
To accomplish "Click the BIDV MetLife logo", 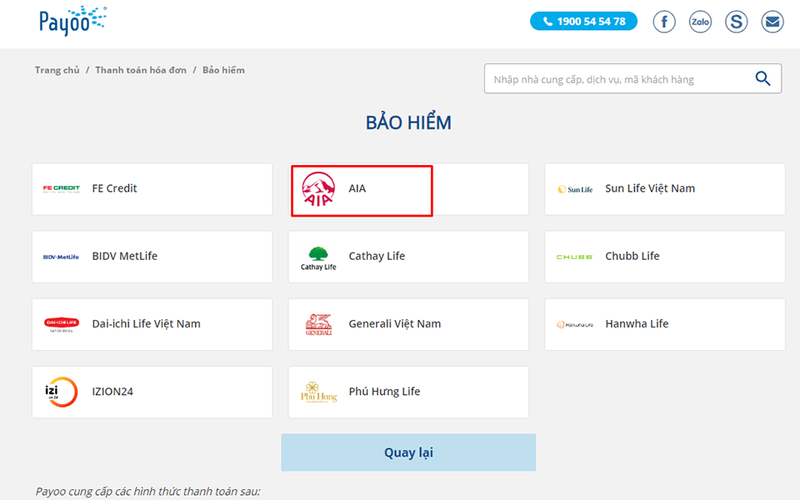I will [x=61, y=257].
